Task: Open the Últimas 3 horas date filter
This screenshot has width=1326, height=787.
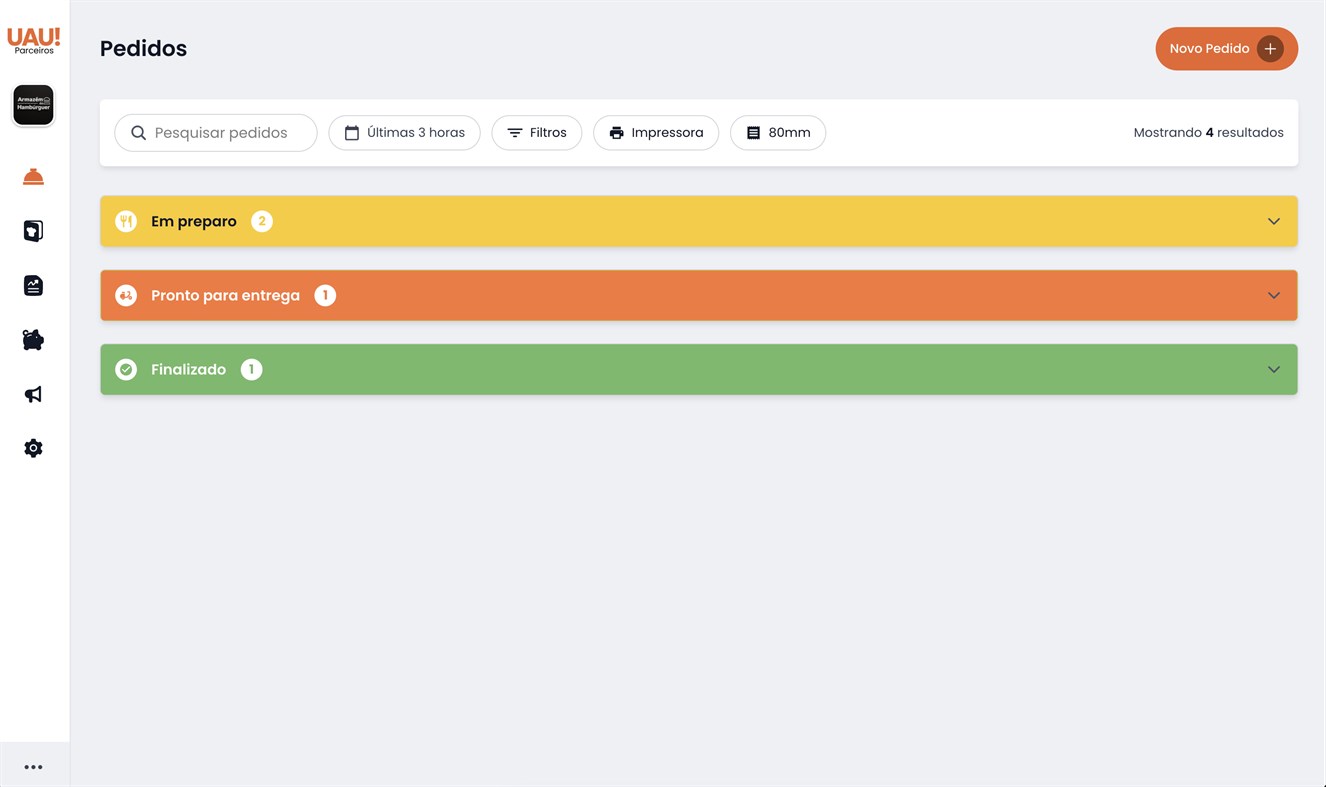Action: tap(404, 133)
